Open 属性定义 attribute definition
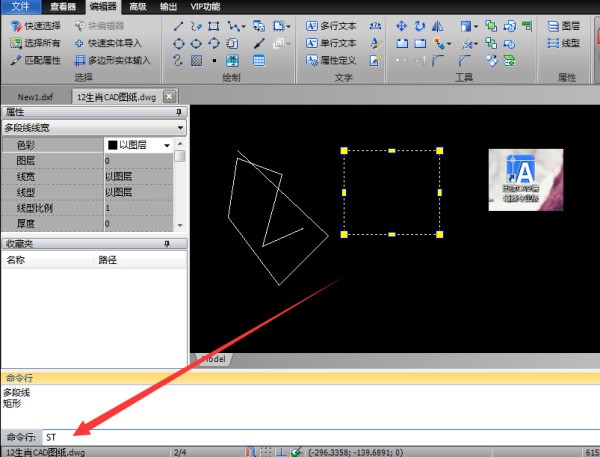Image resolution: width=600 pixels, height=457 pixels. [331, 60]
